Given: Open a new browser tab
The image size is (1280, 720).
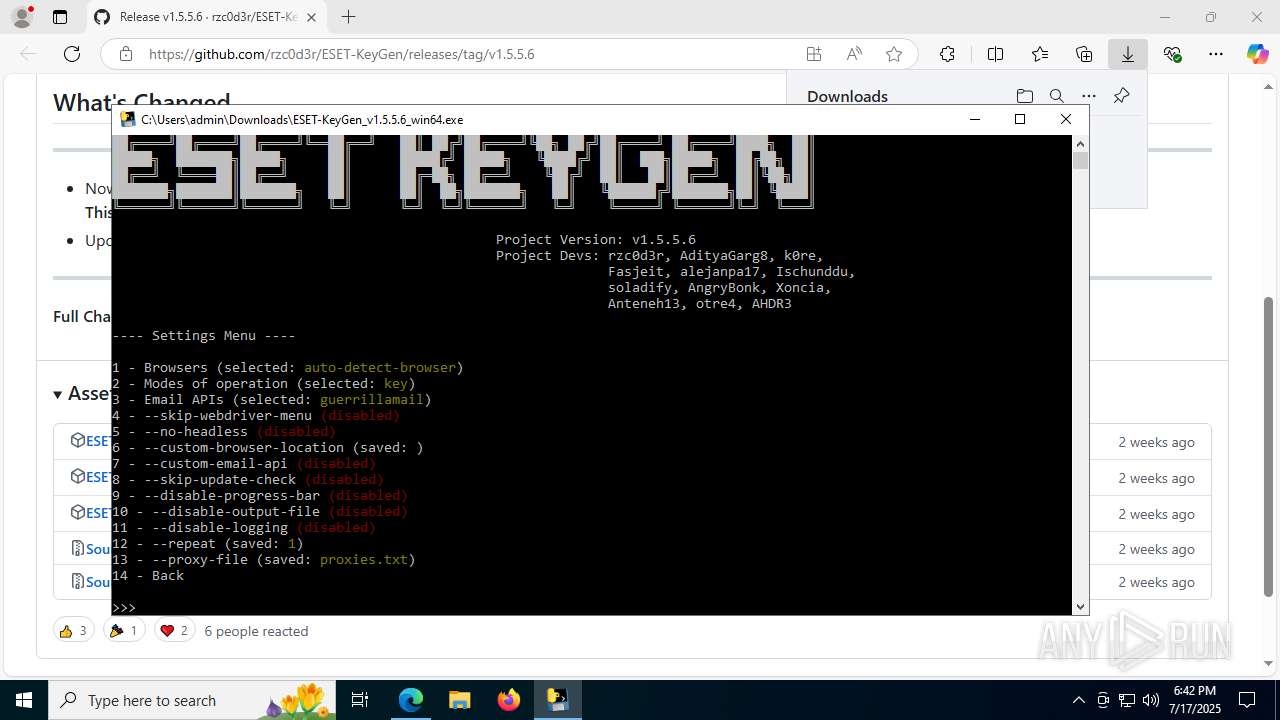Looking at the screenshot, I should click(348, 17).
